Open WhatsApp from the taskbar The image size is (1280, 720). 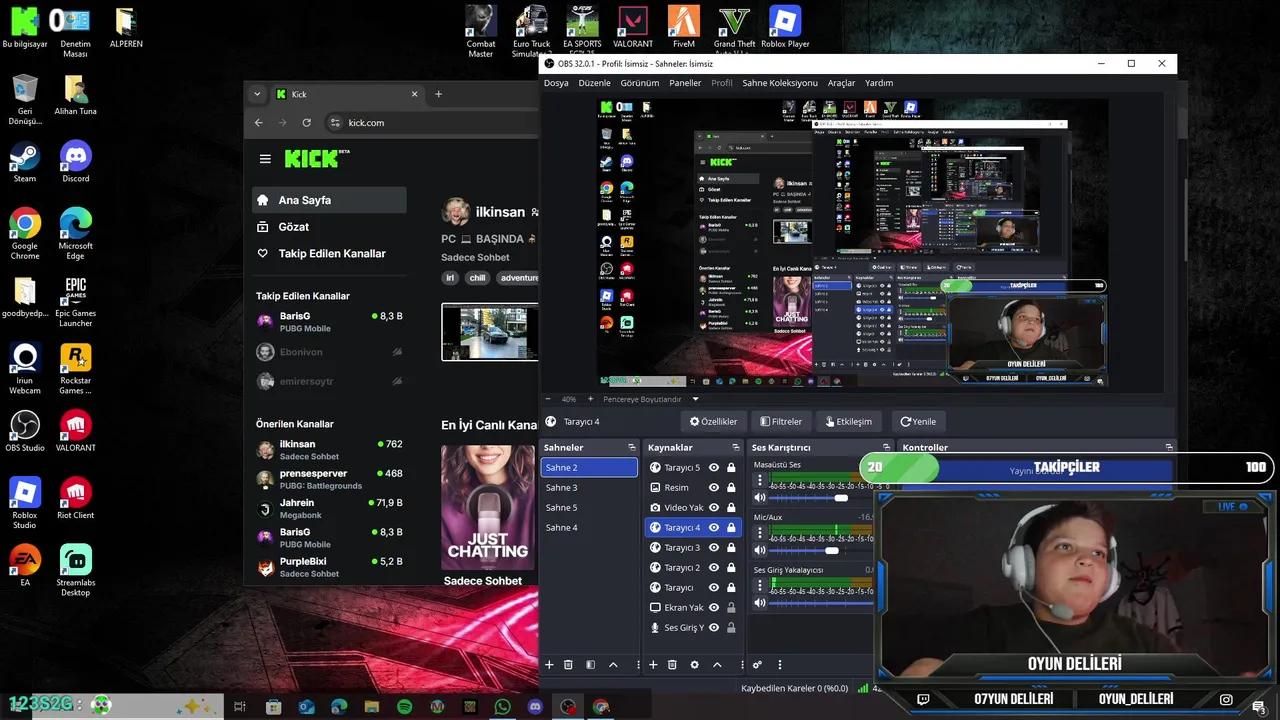click(x=502, y=707)
